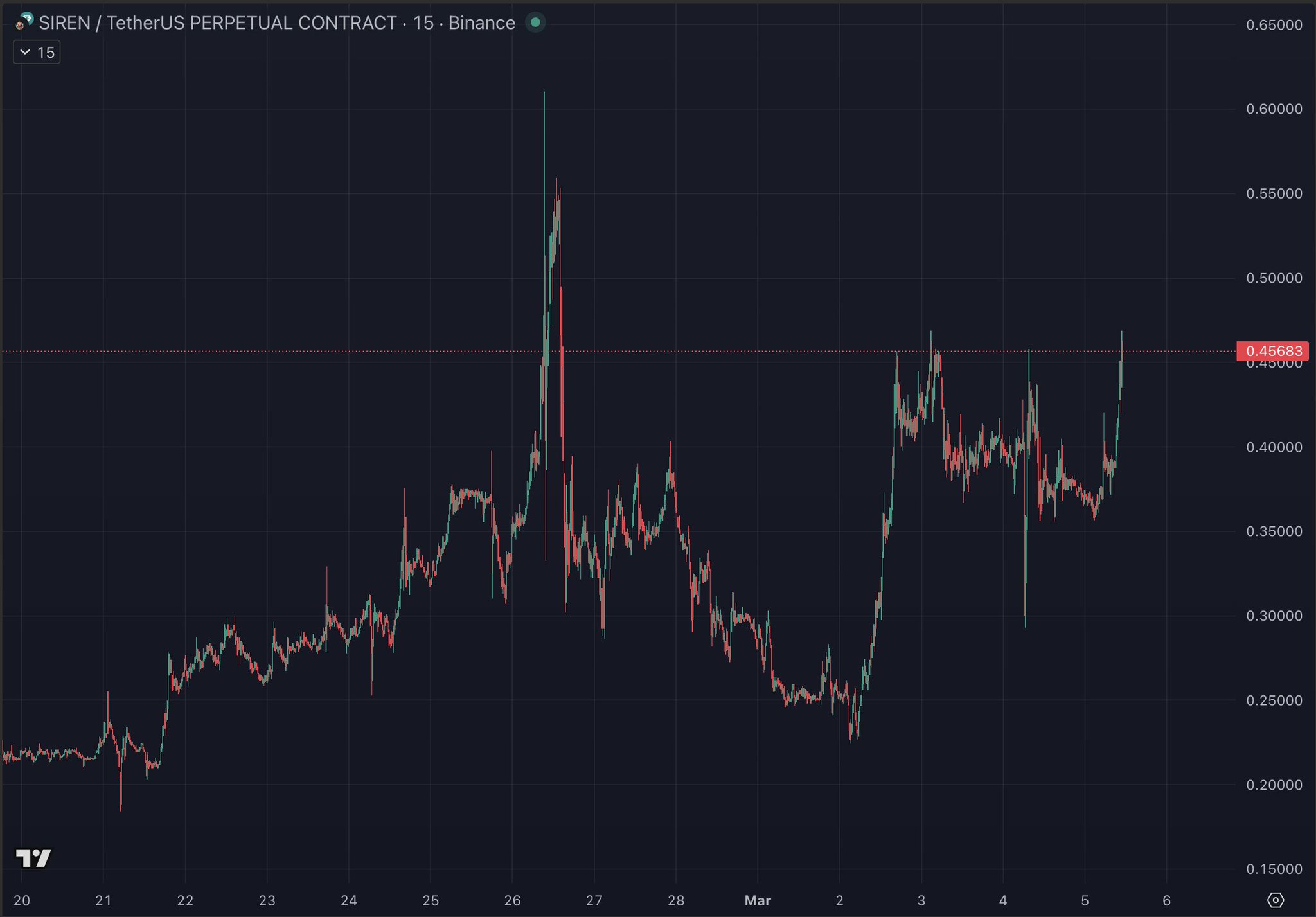This screenshot has width=1316, height=917.
Task: Click date 23 on the time axis
Action: (x=267, y=900)
